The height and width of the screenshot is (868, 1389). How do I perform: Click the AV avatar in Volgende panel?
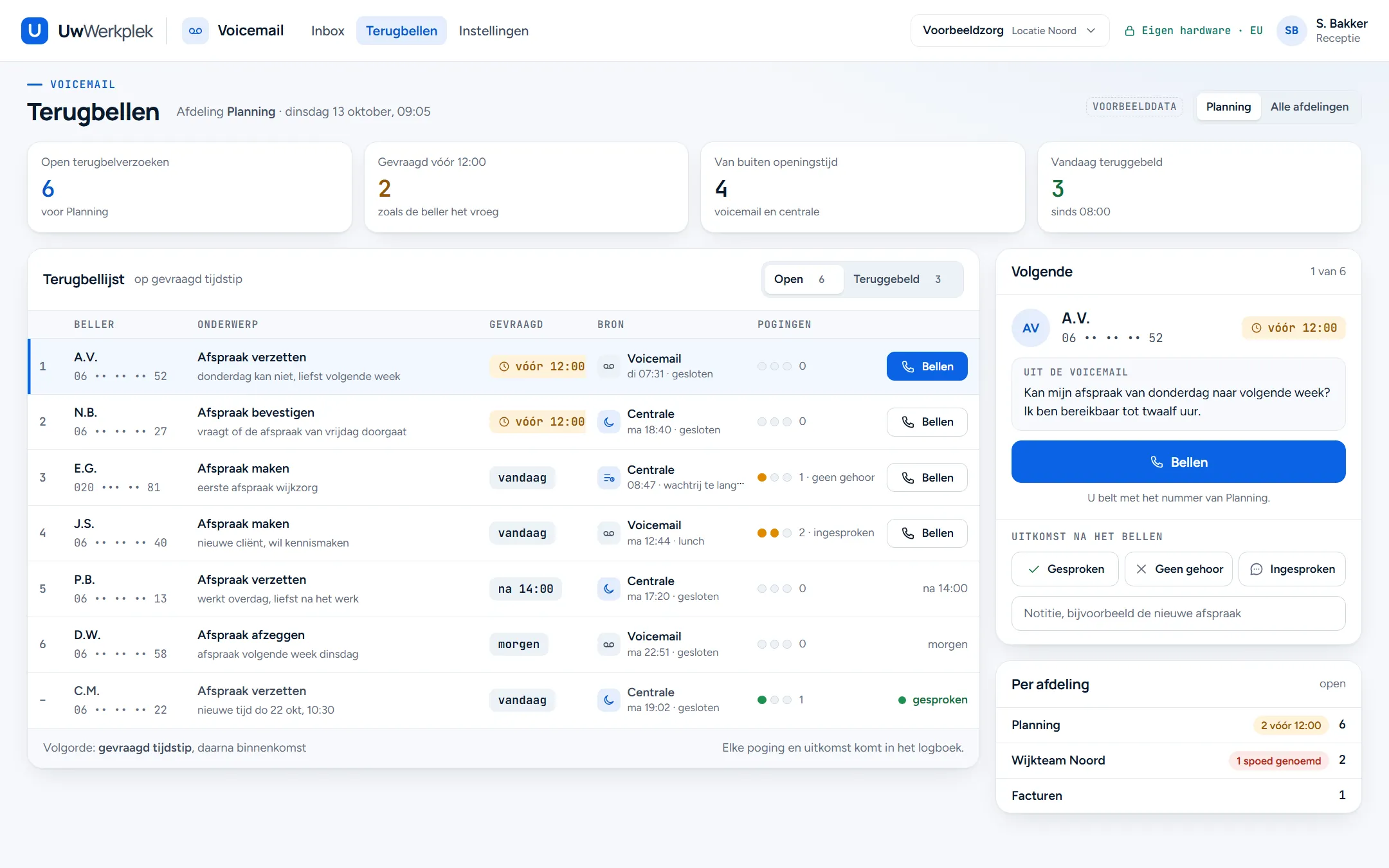coord(1030,328)
